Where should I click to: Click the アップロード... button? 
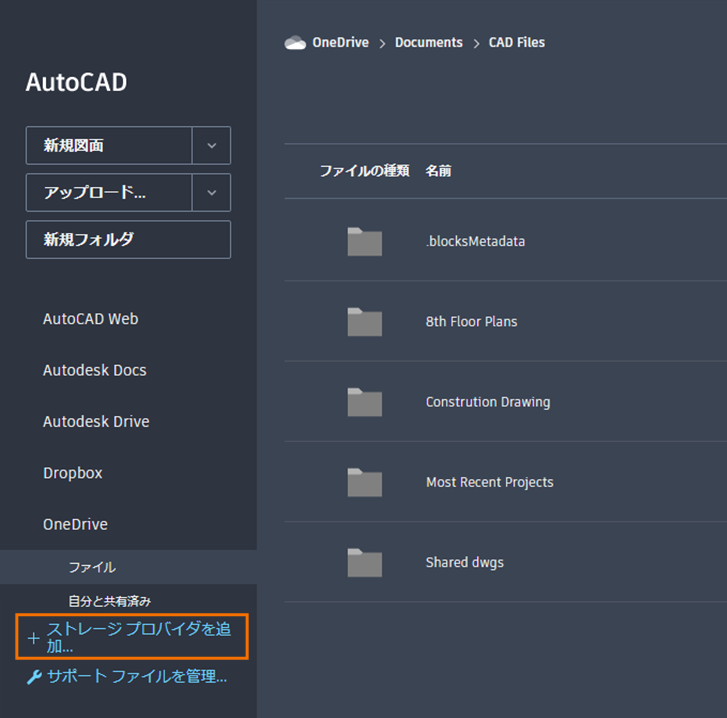[x=109, y=192]
